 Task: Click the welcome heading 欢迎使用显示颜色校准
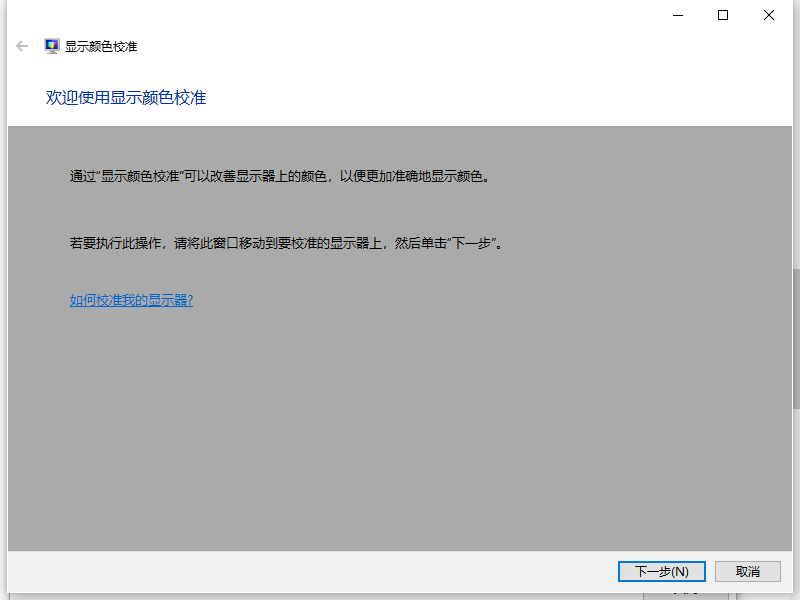point(126,98)
